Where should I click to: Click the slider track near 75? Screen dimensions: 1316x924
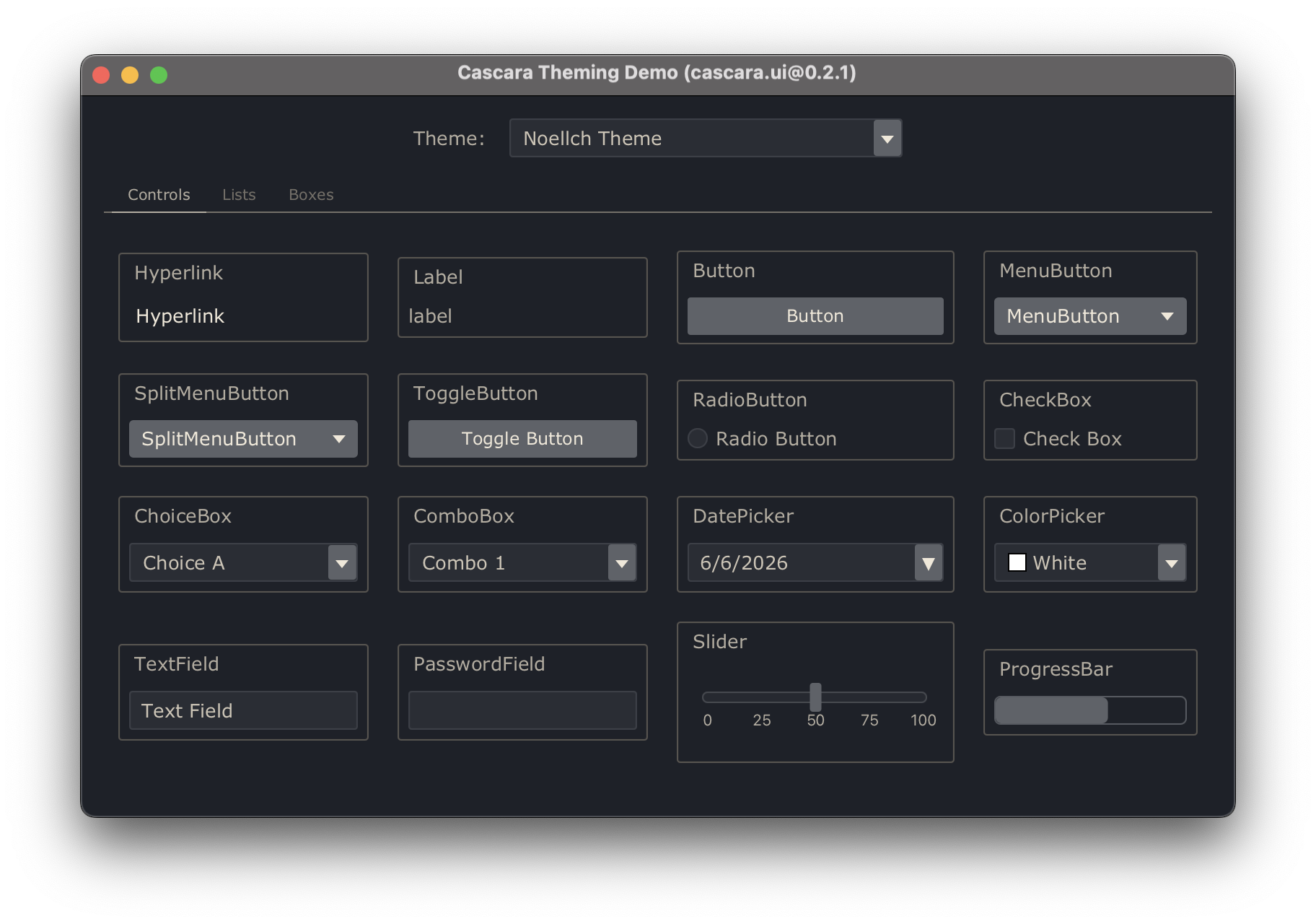point(869,697)
